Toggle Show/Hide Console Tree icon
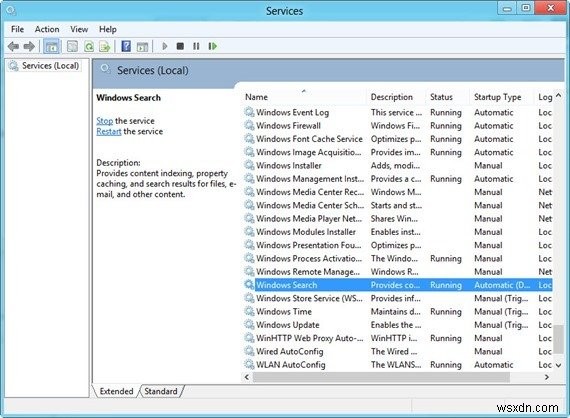This screenshot has height=418, width=570. (x=52, y=46)
